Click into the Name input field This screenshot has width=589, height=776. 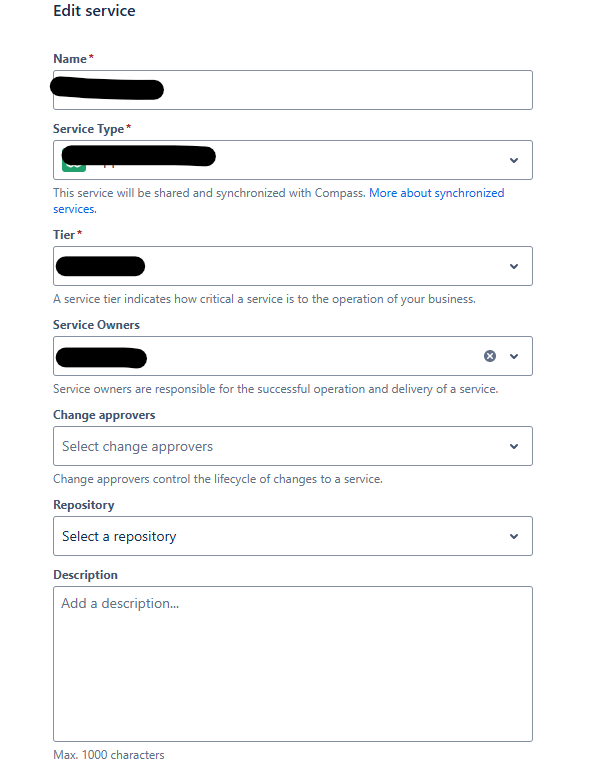pos(293,90)
